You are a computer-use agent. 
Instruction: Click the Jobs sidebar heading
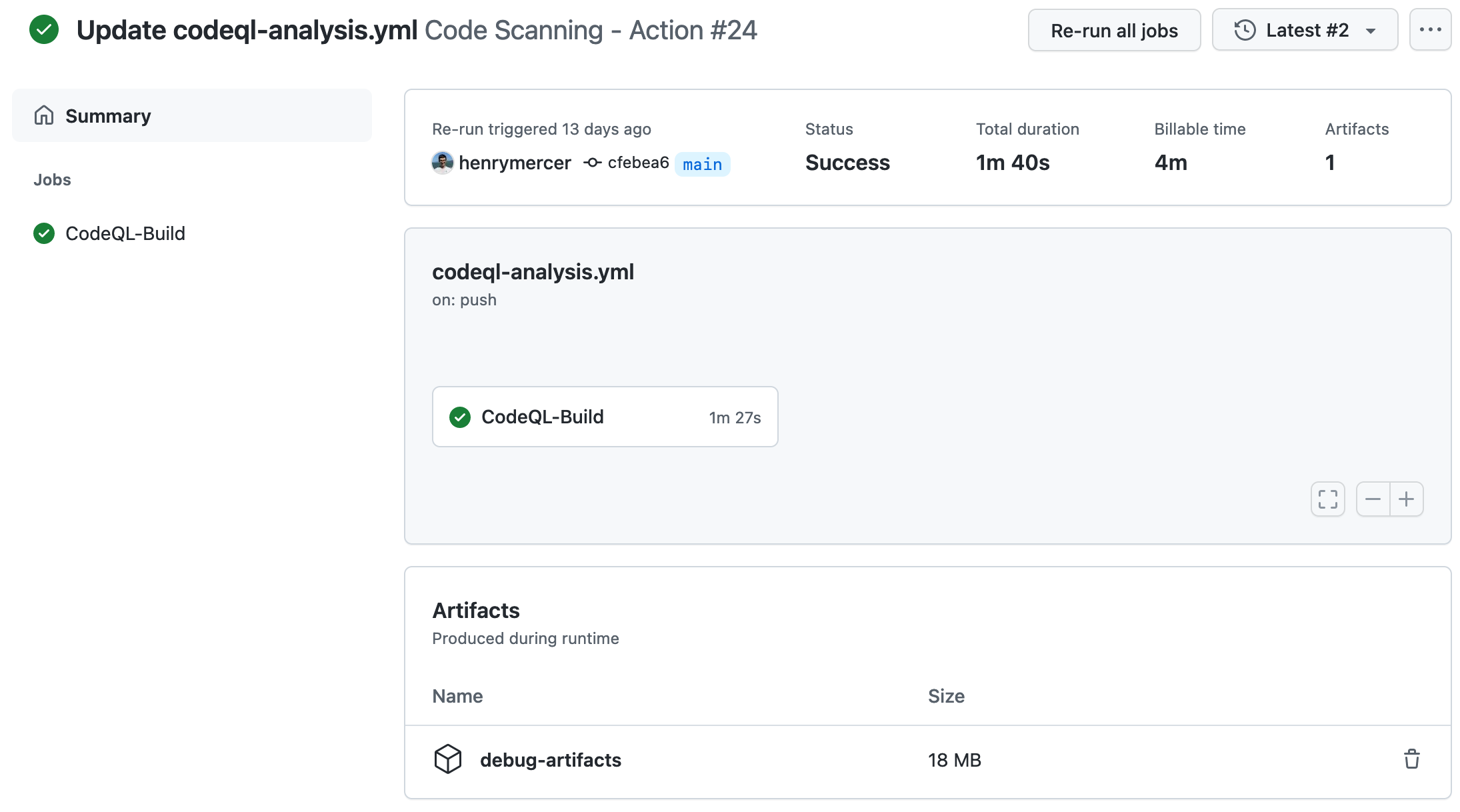pyautogui.click(x=52, y=180)
